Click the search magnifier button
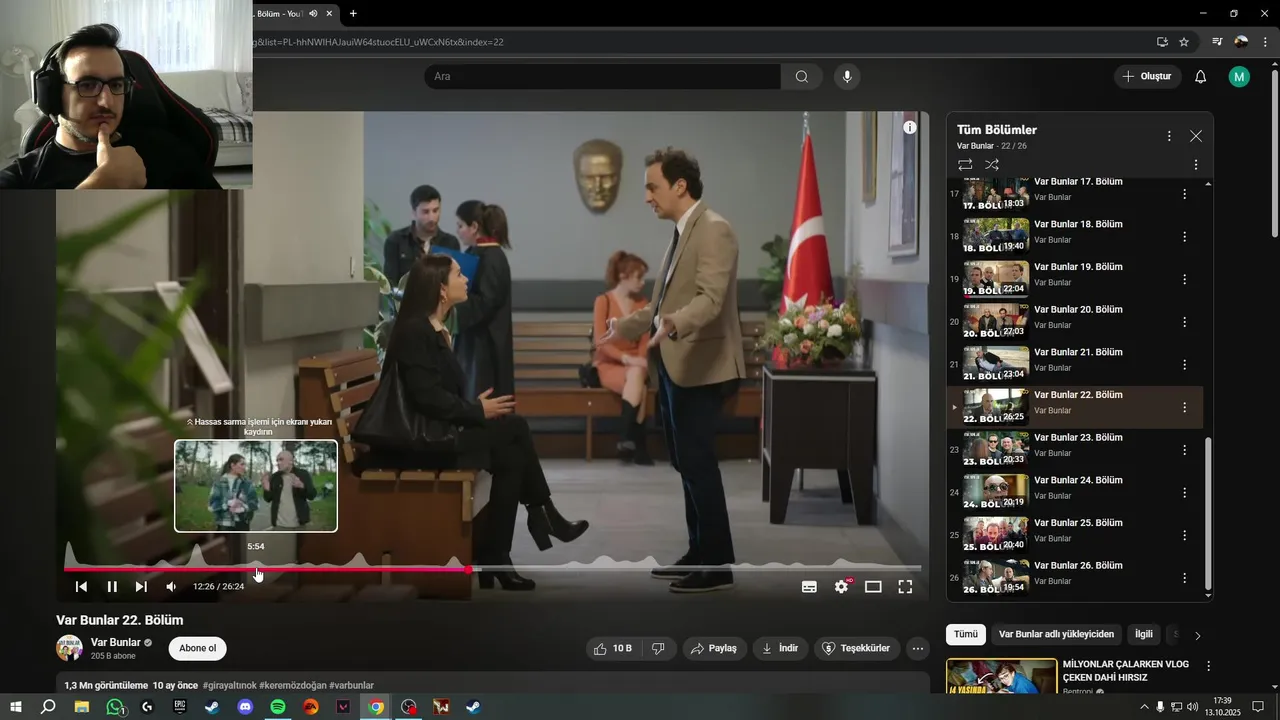 click(802, 76)
